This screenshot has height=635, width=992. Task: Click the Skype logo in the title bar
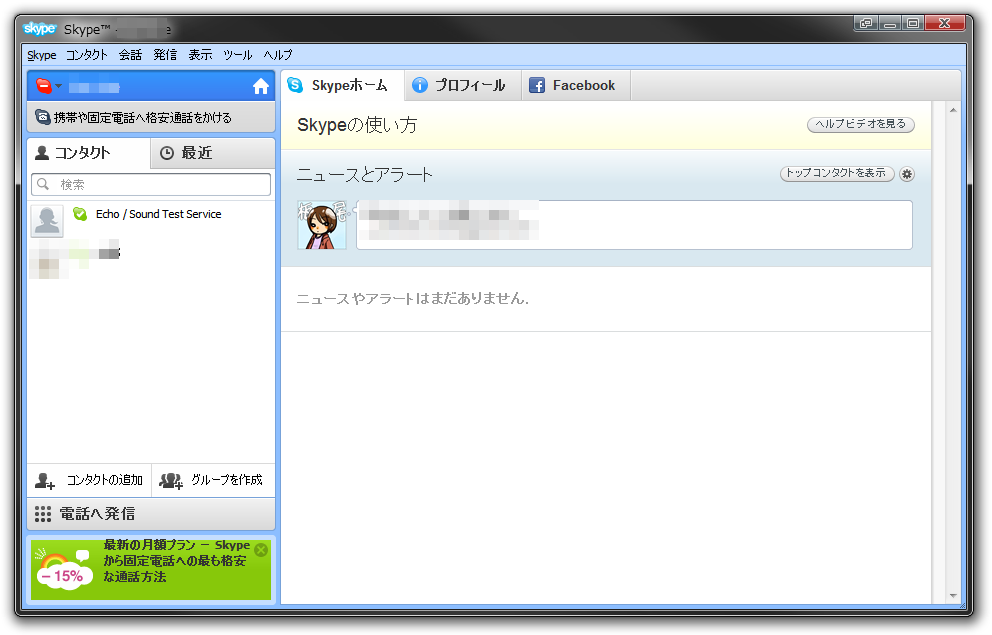[39, 29]
